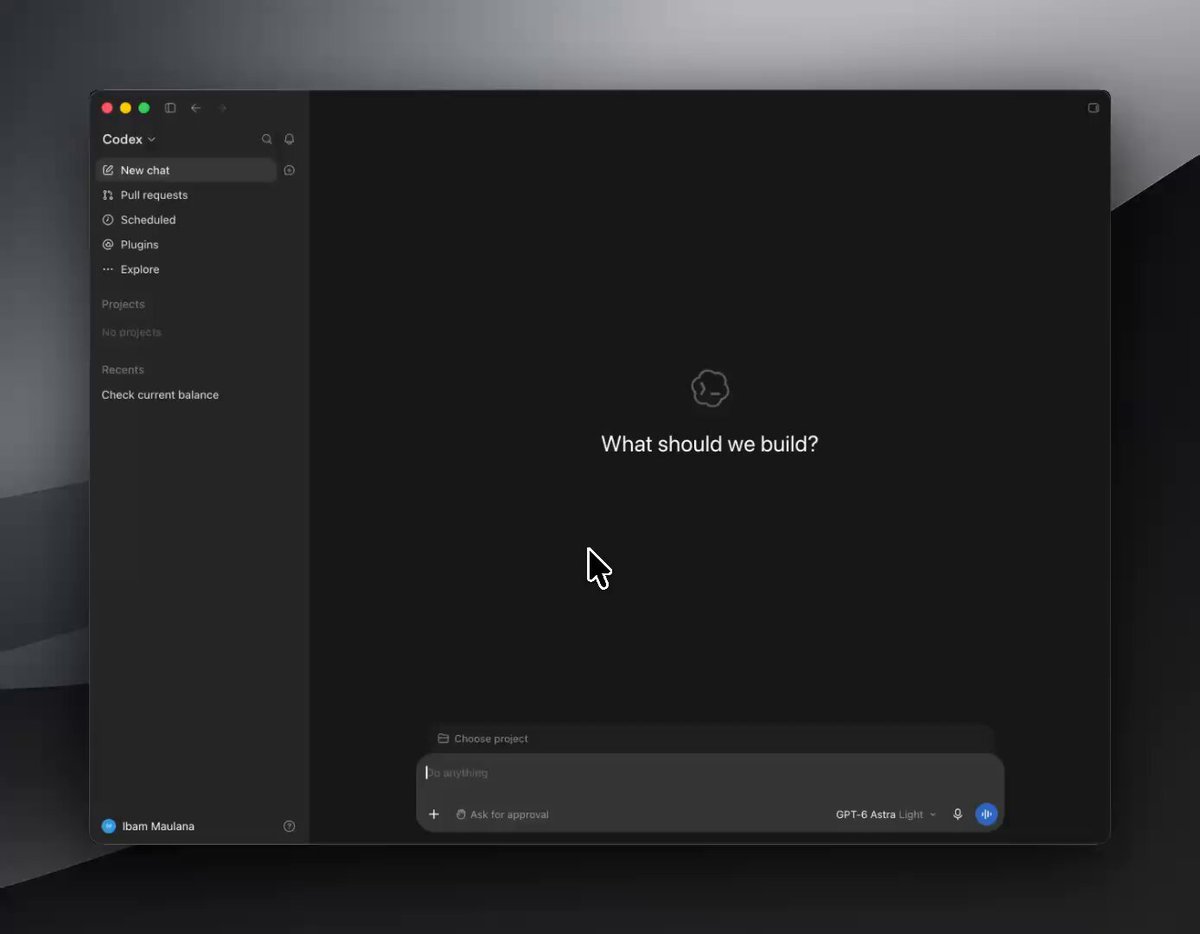Click the Ibam Maulana account name

[158, 827]
